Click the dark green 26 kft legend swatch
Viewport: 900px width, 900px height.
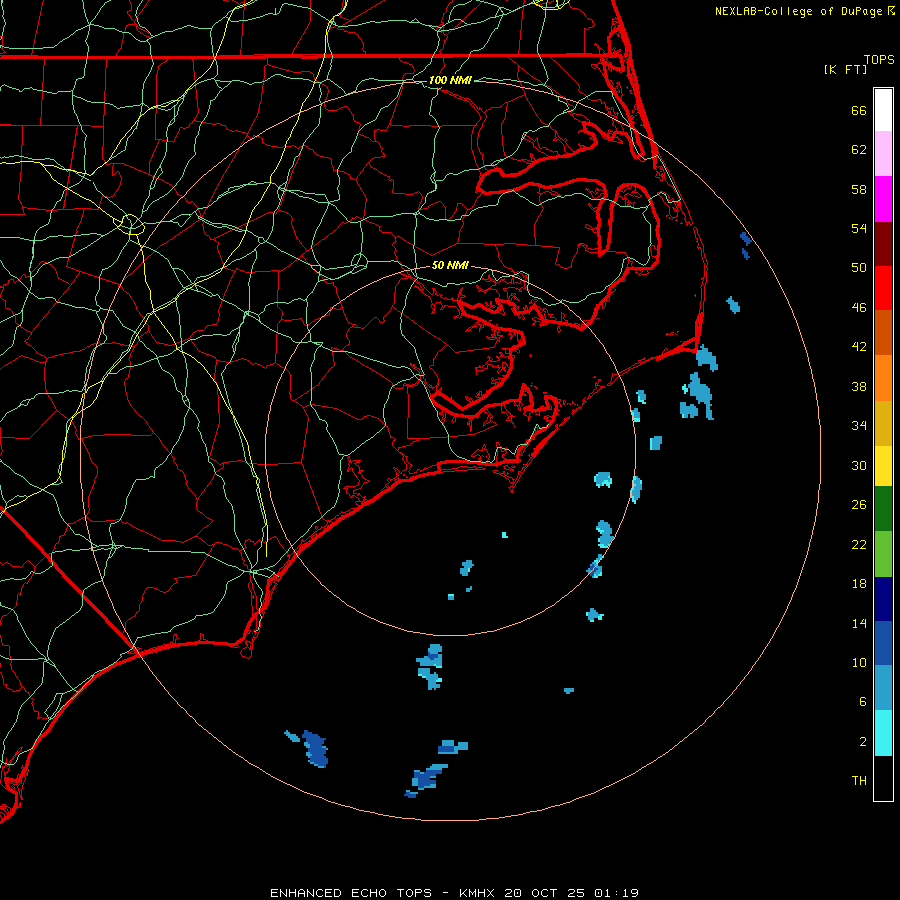coord(883,509)
